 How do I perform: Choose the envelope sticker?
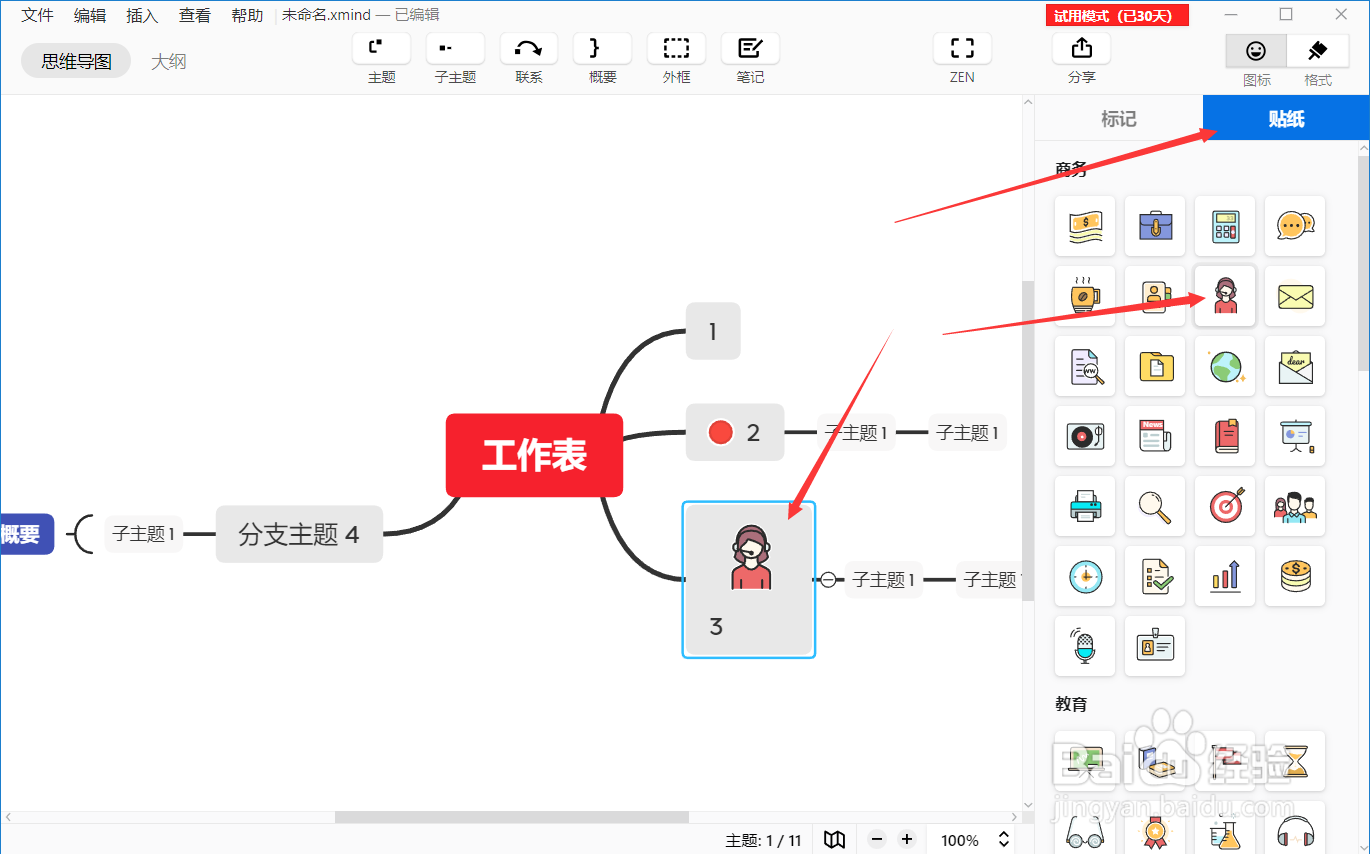click(1295, 296)
